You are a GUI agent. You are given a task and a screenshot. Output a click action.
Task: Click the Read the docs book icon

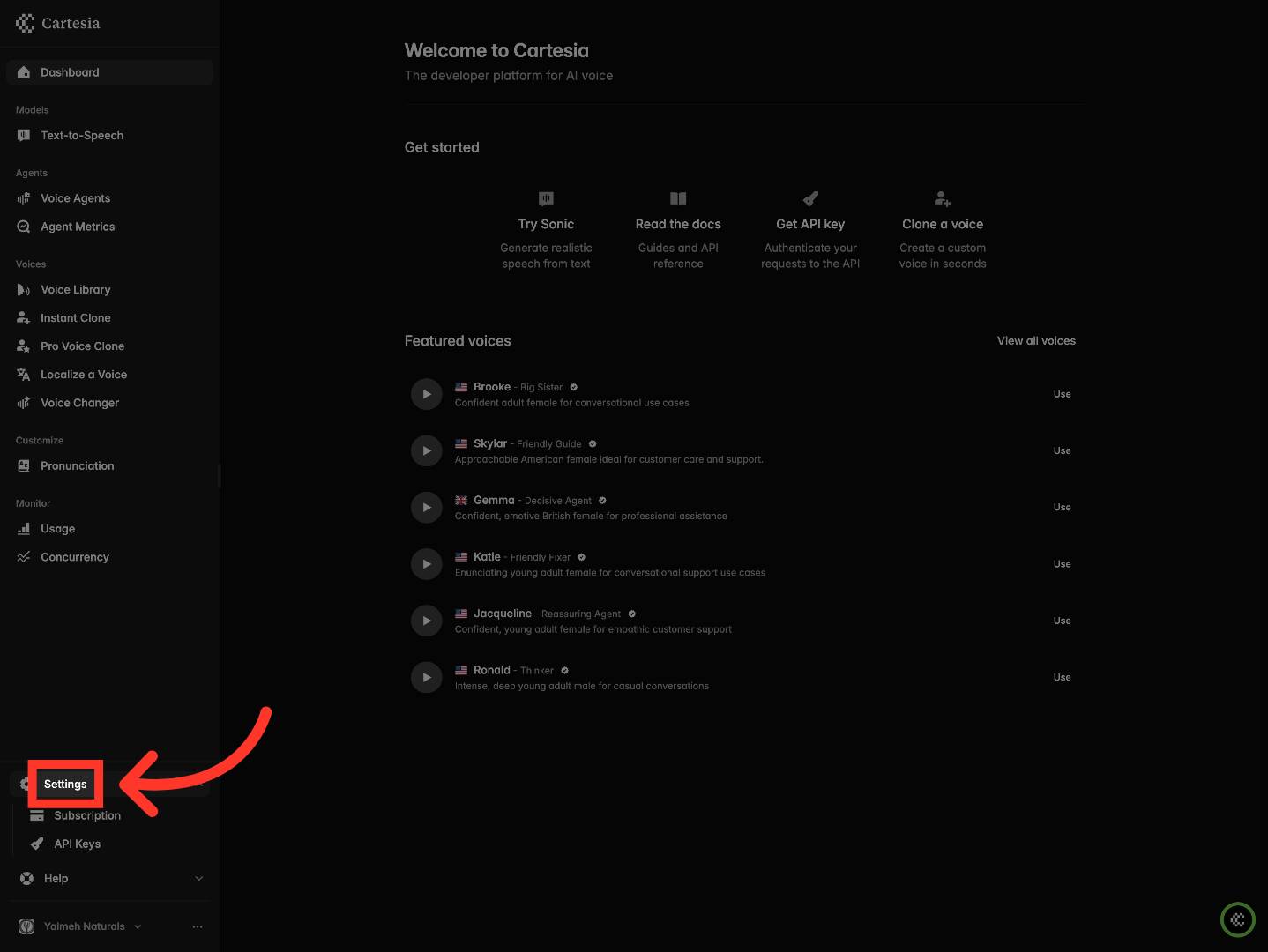pos(678,198)
